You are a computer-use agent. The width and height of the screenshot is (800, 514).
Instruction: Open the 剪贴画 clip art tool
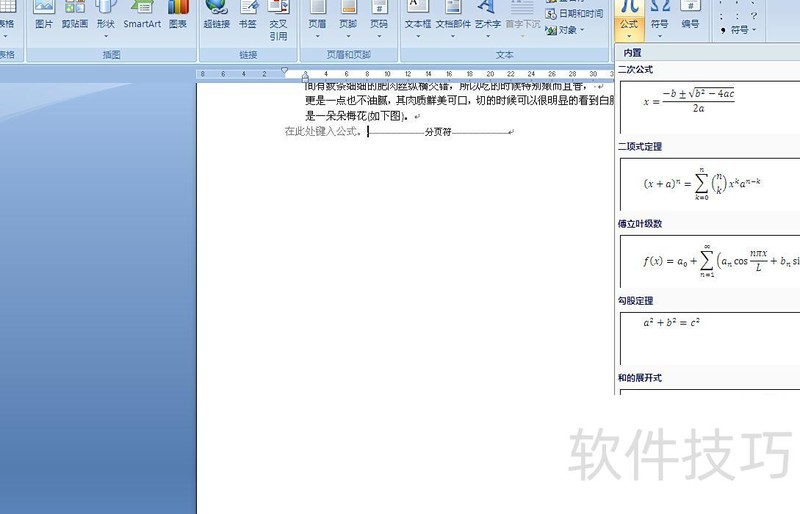[74, 15]
